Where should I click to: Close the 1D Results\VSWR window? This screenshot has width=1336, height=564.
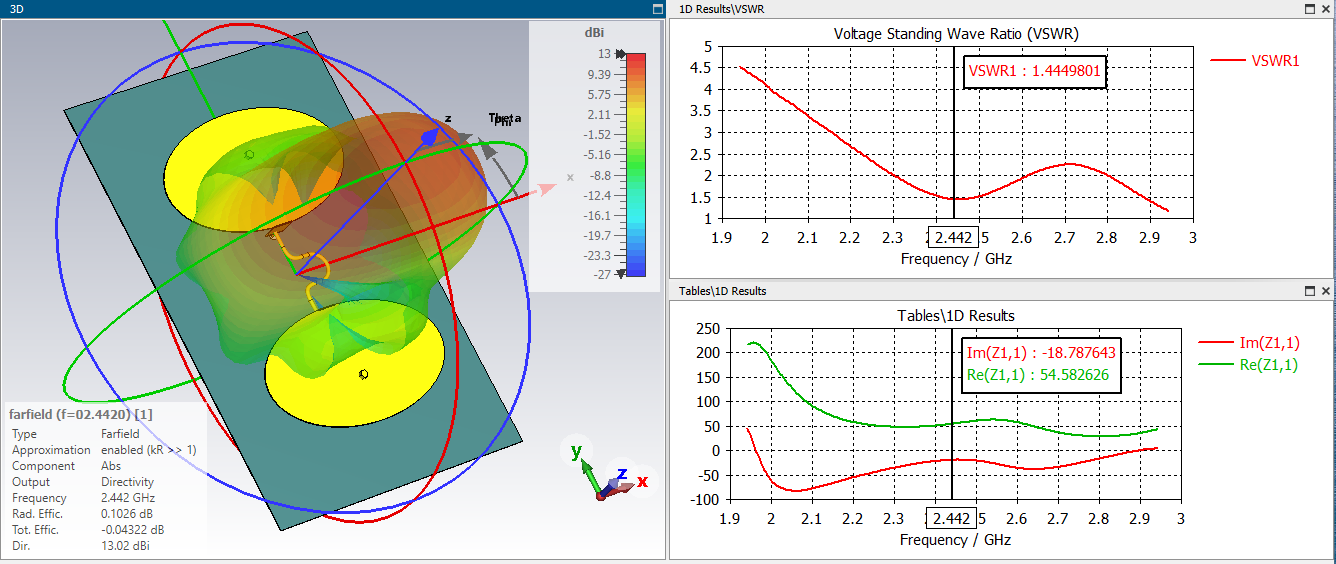click(x=1325, y=9)
